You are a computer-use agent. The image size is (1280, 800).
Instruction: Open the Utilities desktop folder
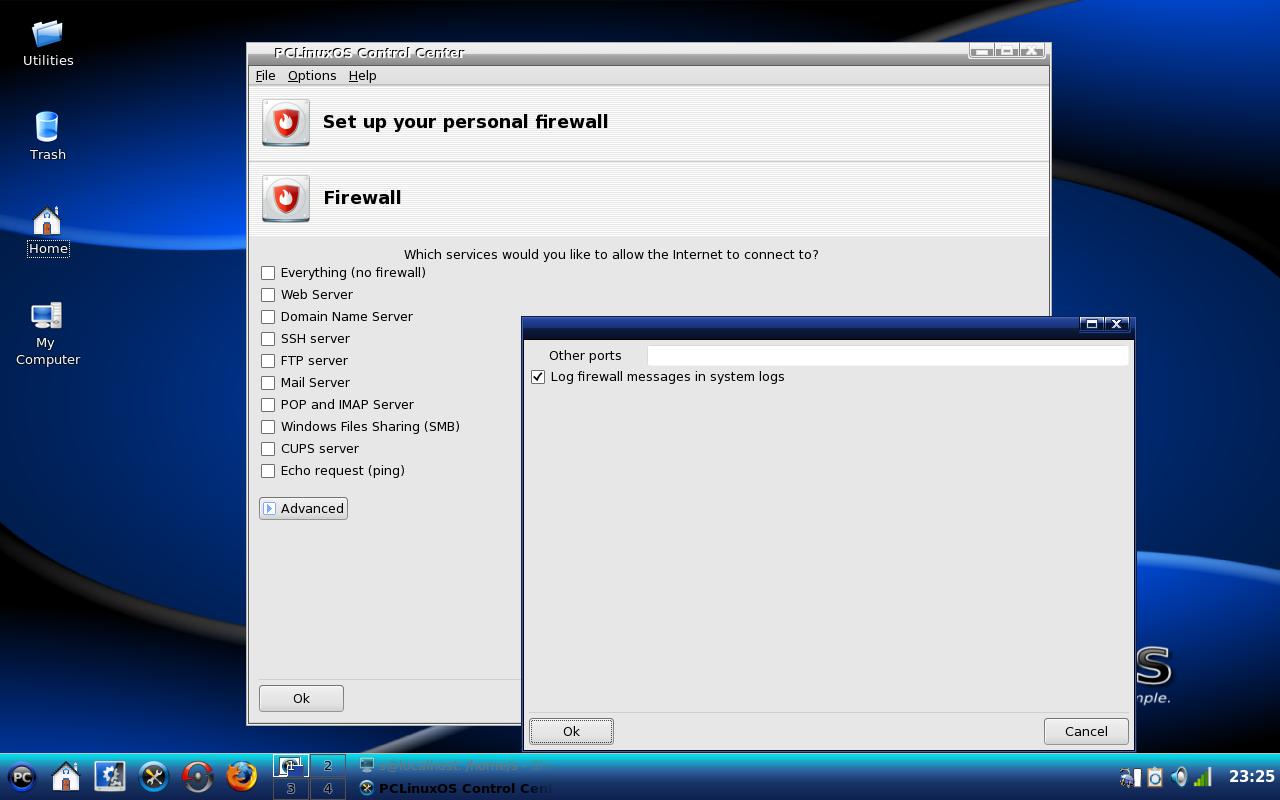48,43
